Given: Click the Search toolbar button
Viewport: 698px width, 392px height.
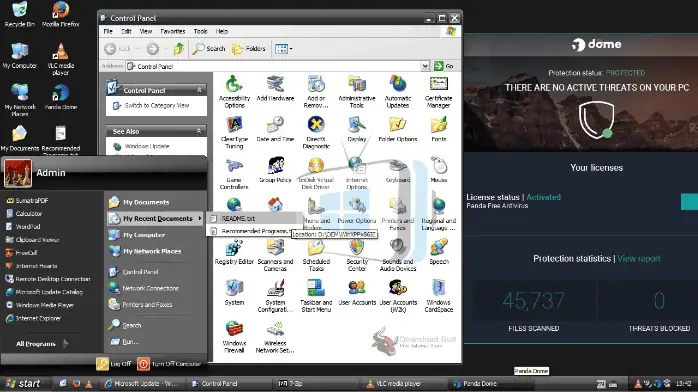Looking at the screenshot, I should coord(209,48).
